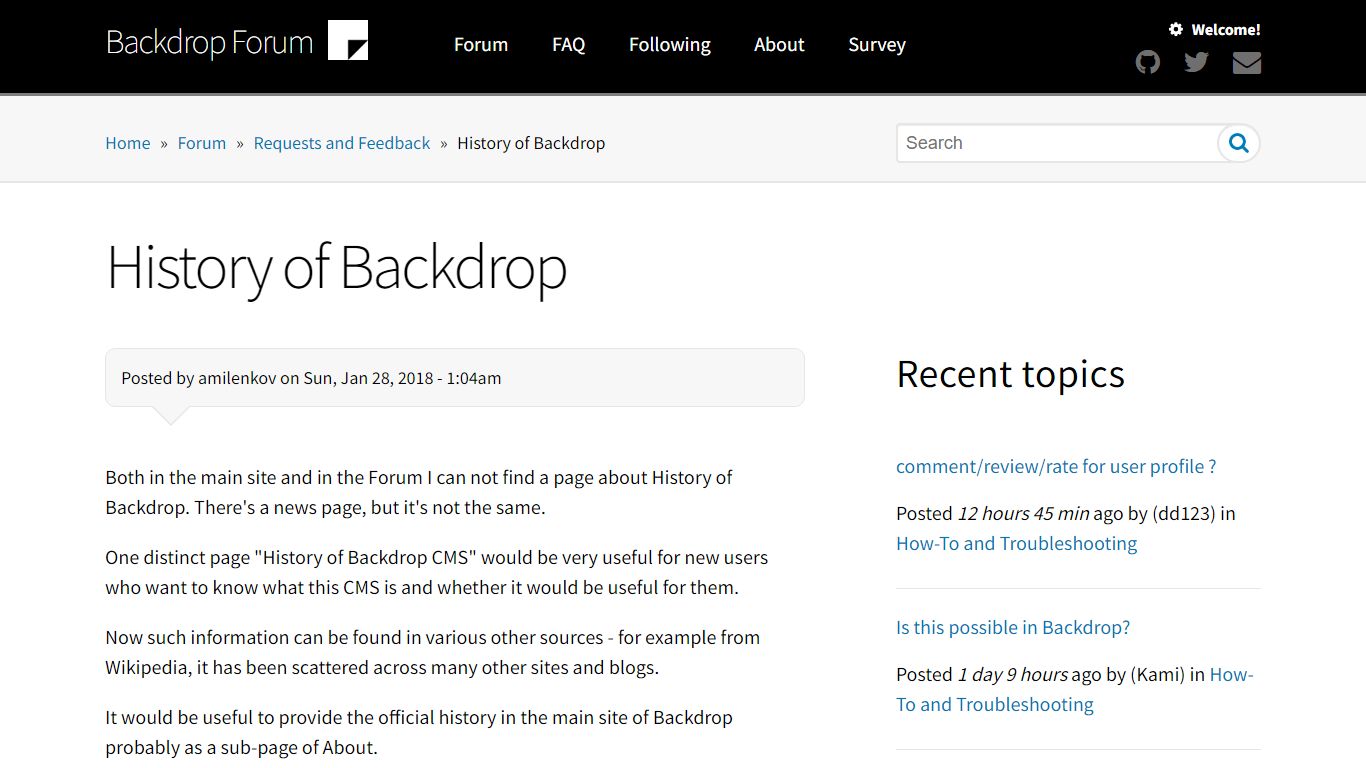Go to the Following menu item
The image size is (1366, 768).
pyautogui.click(x=670, y=45)
